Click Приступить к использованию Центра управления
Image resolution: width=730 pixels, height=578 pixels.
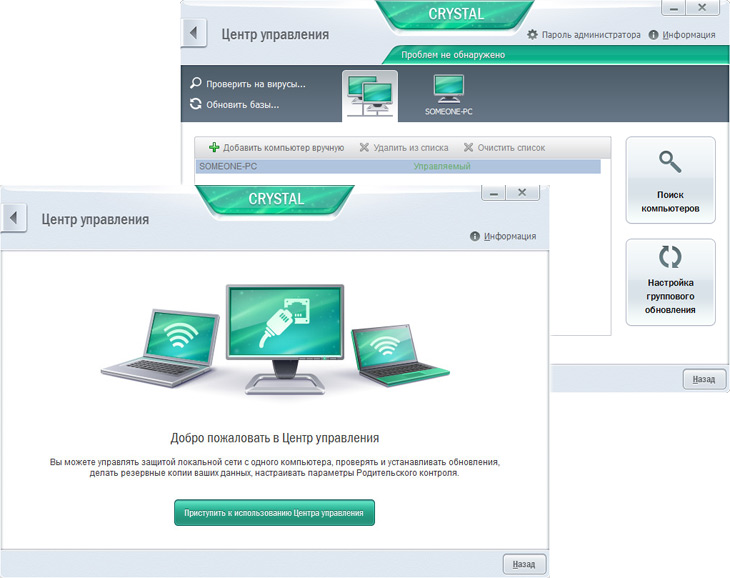[274, 513]
